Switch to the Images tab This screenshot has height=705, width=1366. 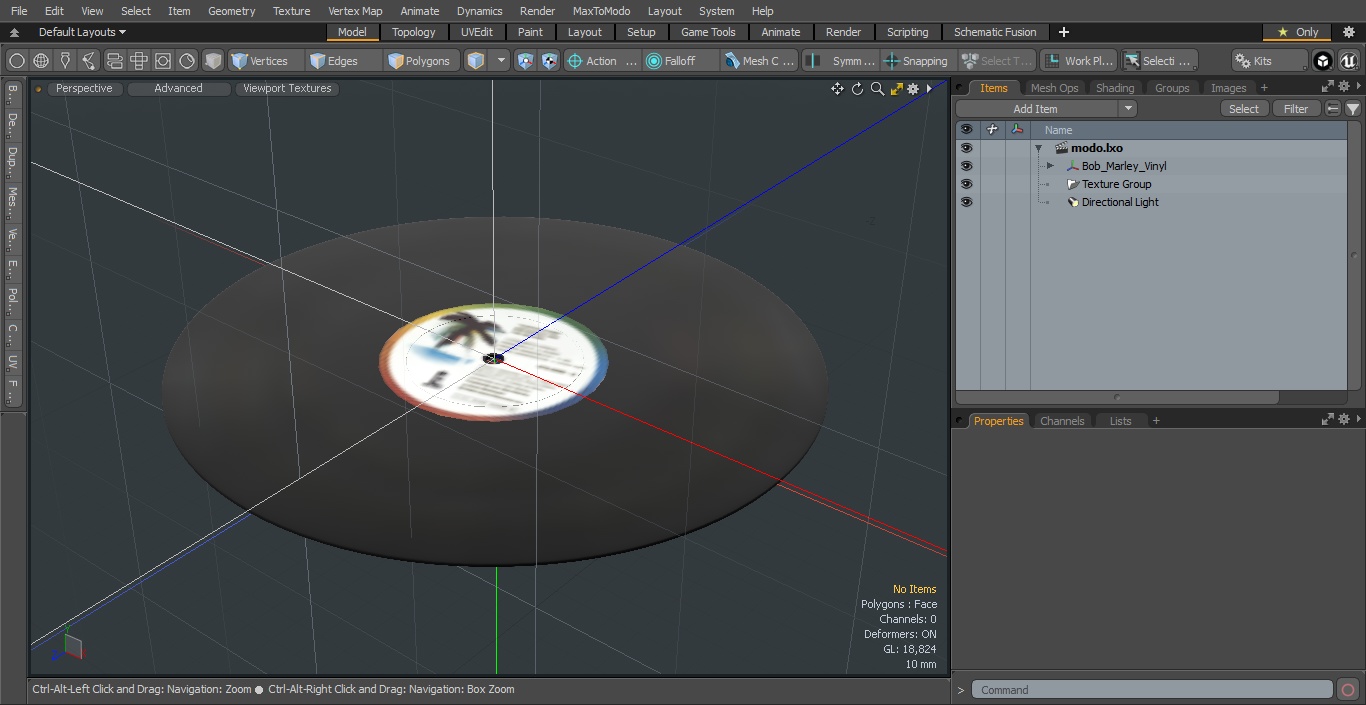coord(1228,88)
